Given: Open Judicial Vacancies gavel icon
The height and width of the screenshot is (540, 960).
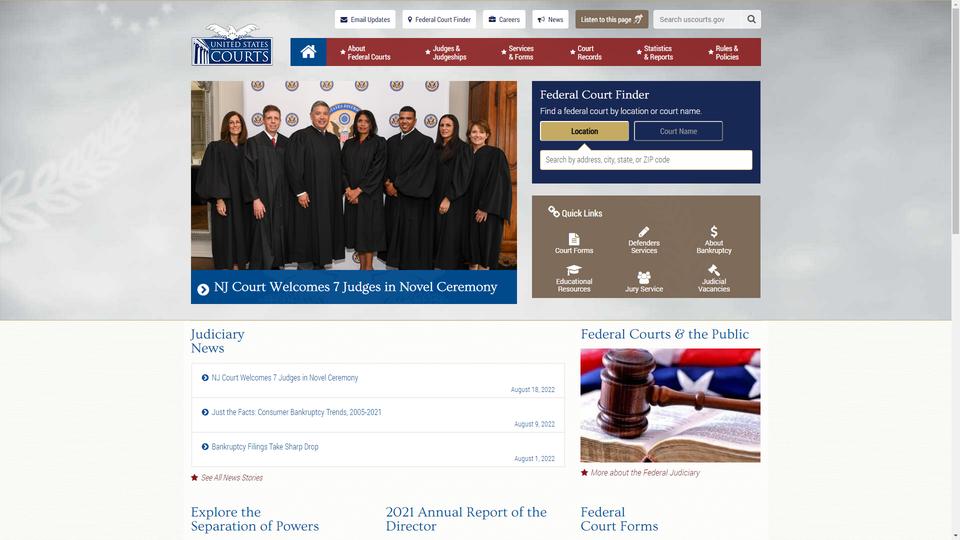Looking at the screenshot, I should (x=714, y=270).
